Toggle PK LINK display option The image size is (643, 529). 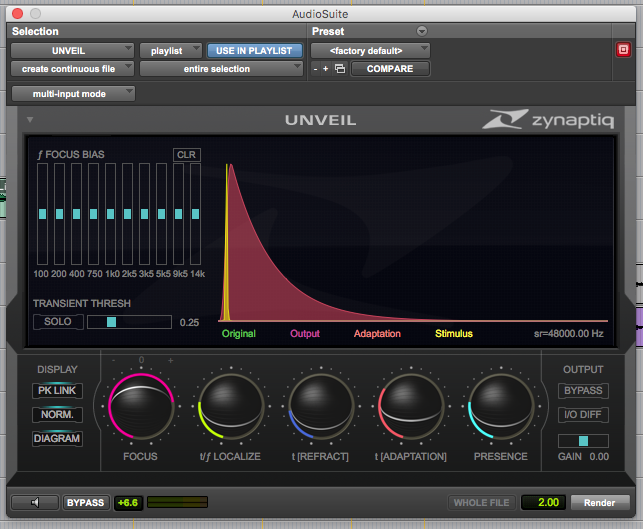[x=57, y=390]
